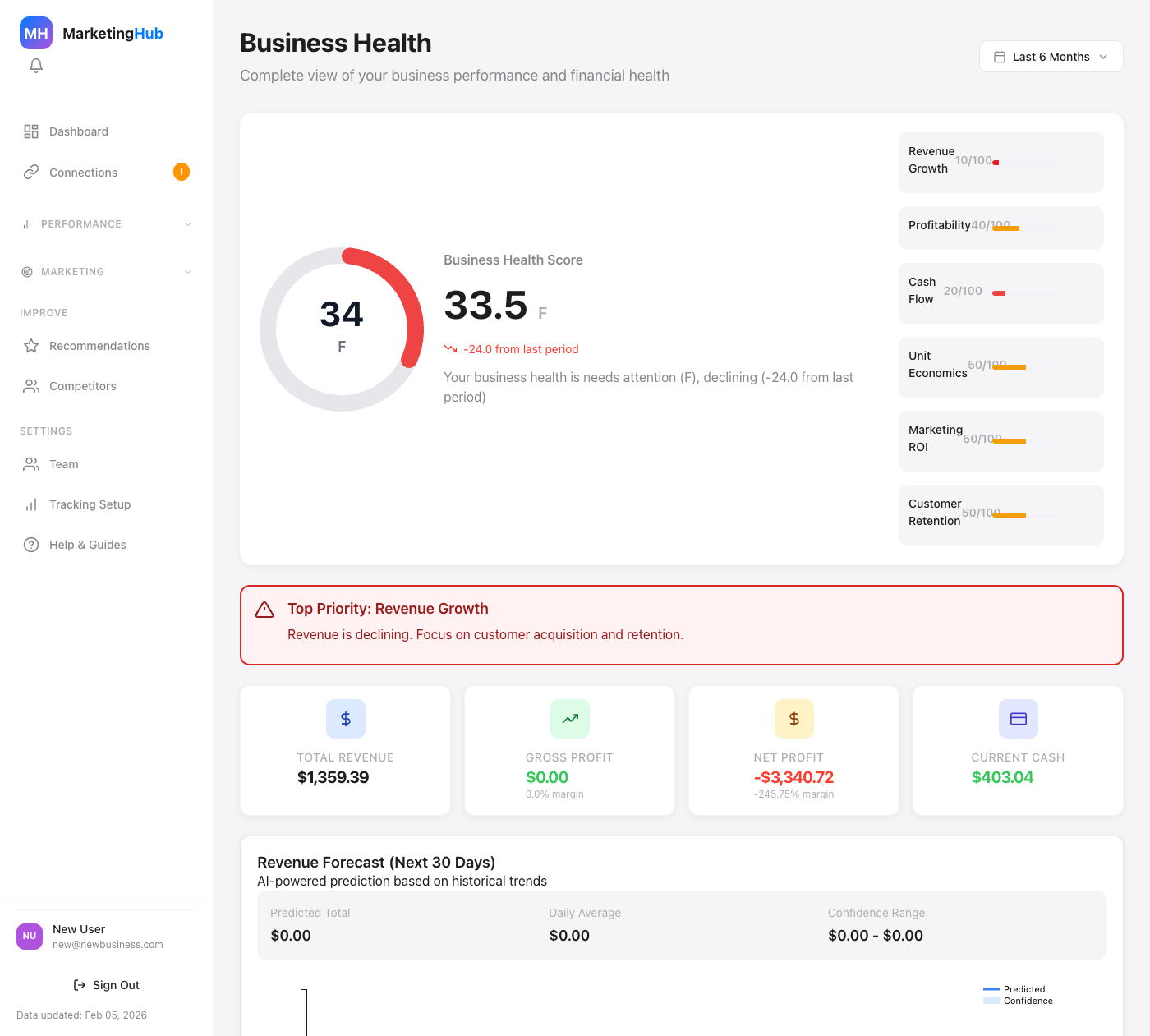Open the notification bell
Image resolution: width=1150 pixels, height=1036 pixels.
(35, 66)
